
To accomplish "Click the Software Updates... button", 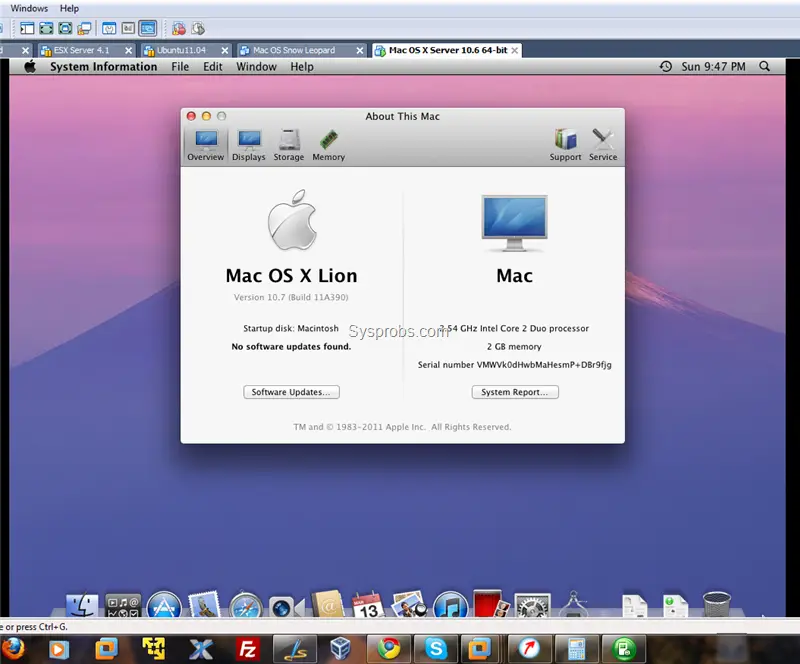I will (x=291, y=392).
